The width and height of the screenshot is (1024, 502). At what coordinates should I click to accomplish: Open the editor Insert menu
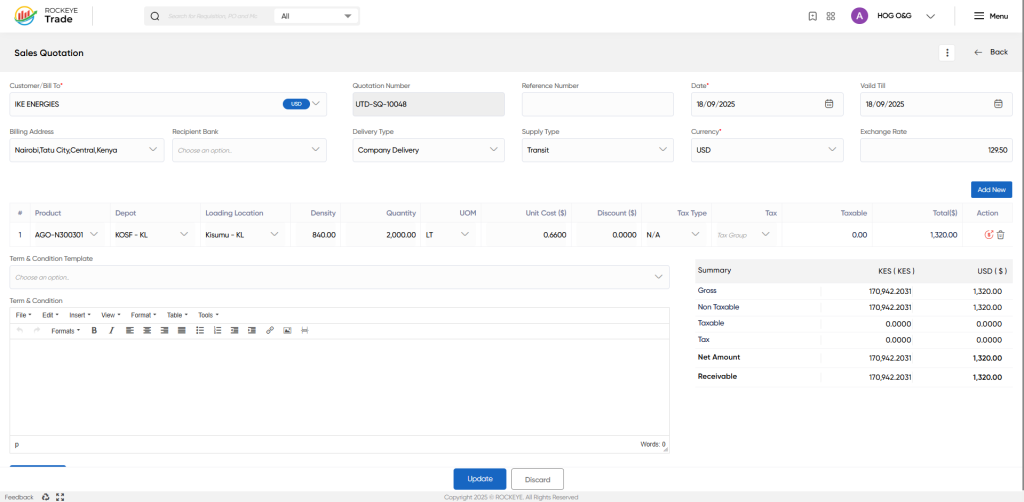[x=80, y=315]
